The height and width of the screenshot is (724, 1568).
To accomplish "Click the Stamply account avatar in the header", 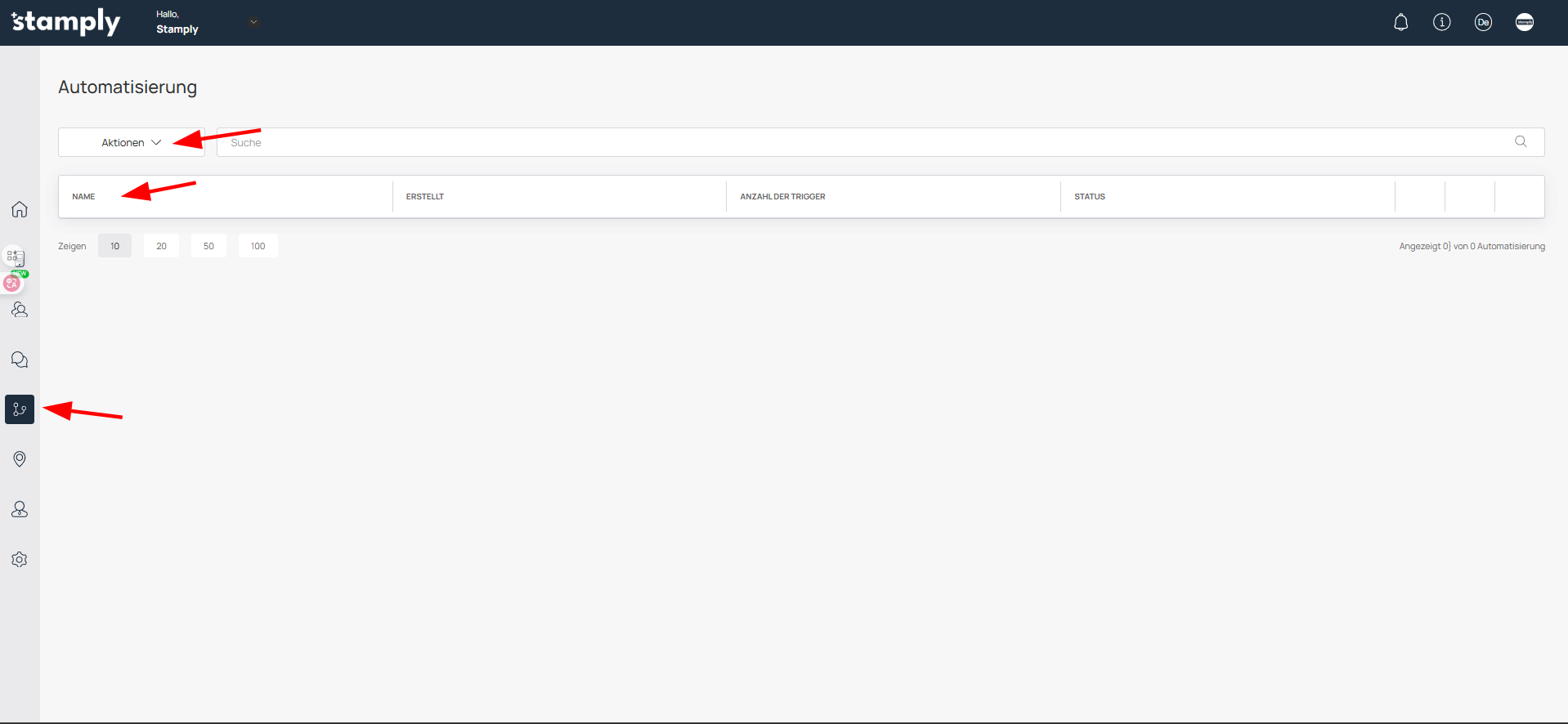I will pos(1524,22).
